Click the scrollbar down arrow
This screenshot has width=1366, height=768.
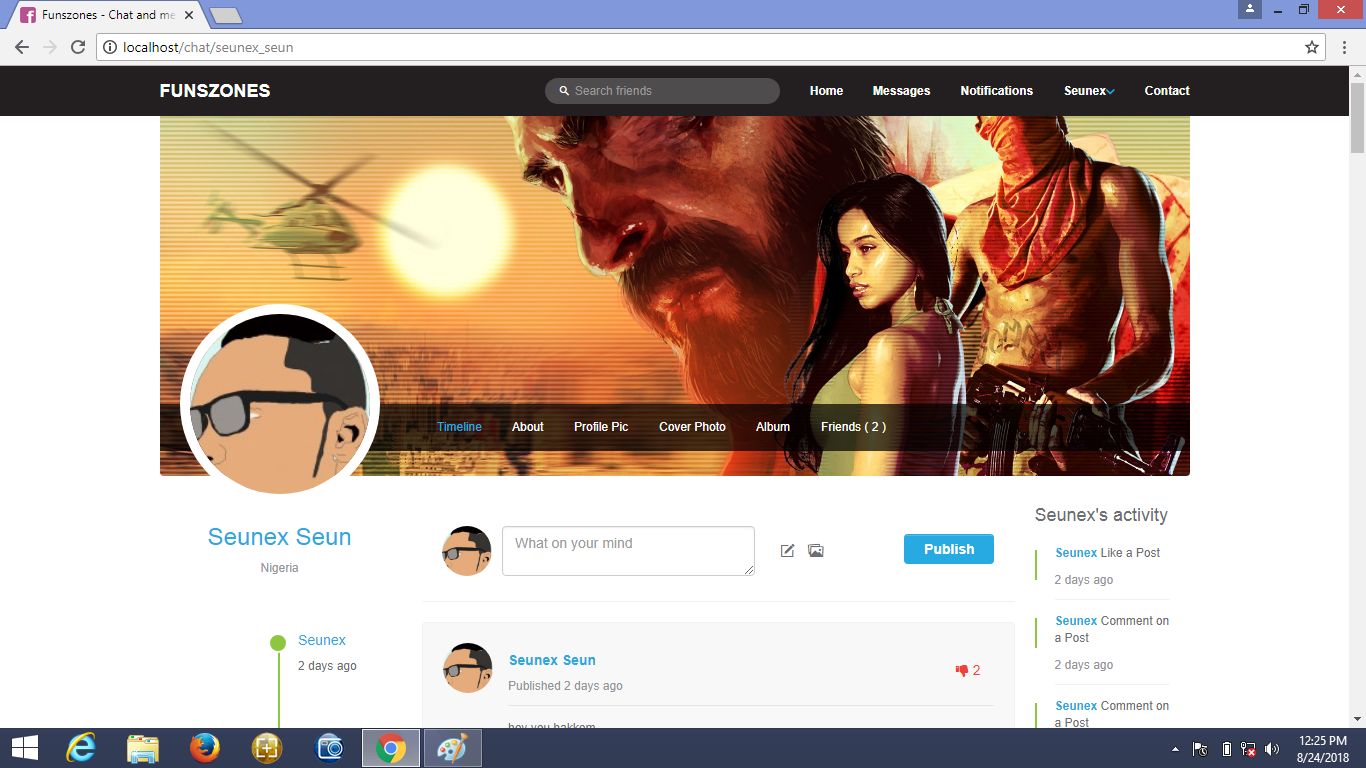click(x=1357, y=718)
